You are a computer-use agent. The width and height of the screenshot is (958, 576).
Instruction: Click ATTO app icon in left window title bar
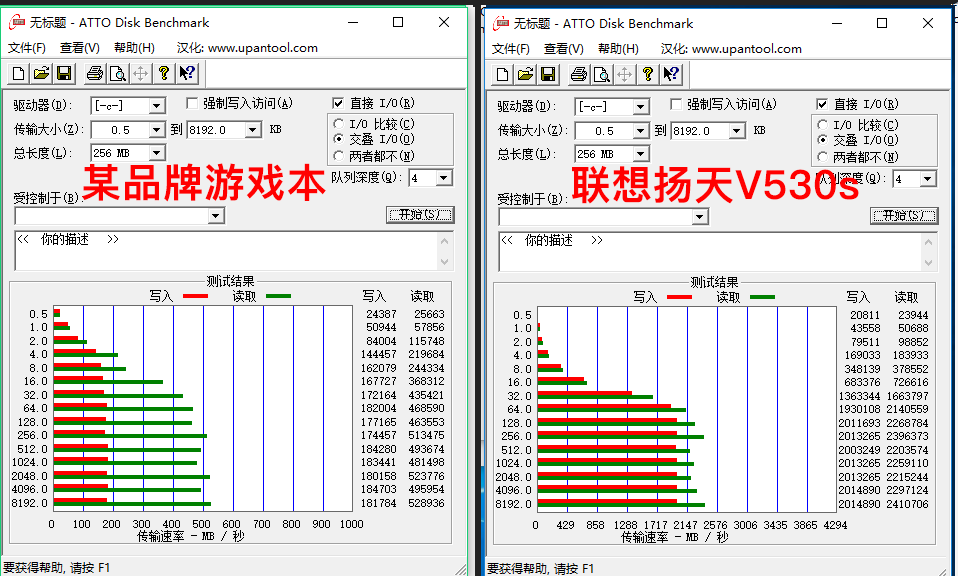pos(17,23)
